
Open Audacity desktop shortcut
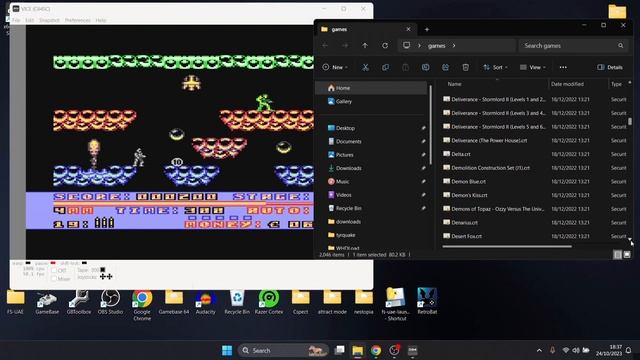[205, 301]
